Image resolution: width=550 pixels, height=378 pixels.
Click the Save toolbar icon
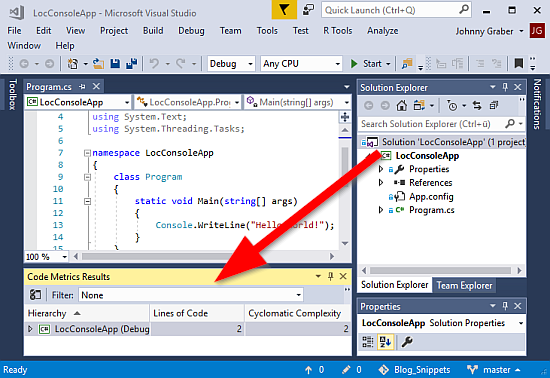tap(115, 64)
